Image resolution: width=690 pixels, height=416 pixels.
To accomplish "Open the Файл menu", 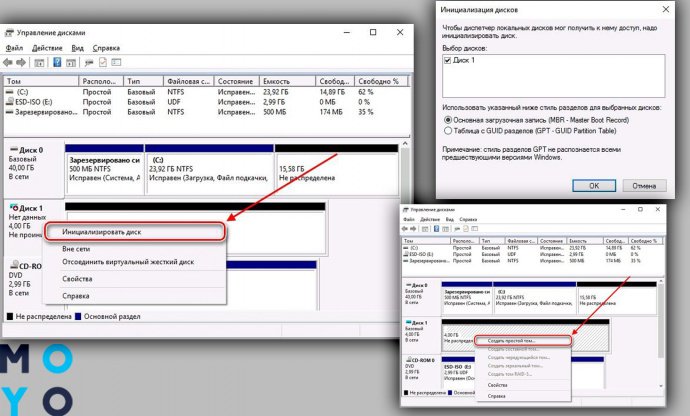I will (x=16, y=48).
